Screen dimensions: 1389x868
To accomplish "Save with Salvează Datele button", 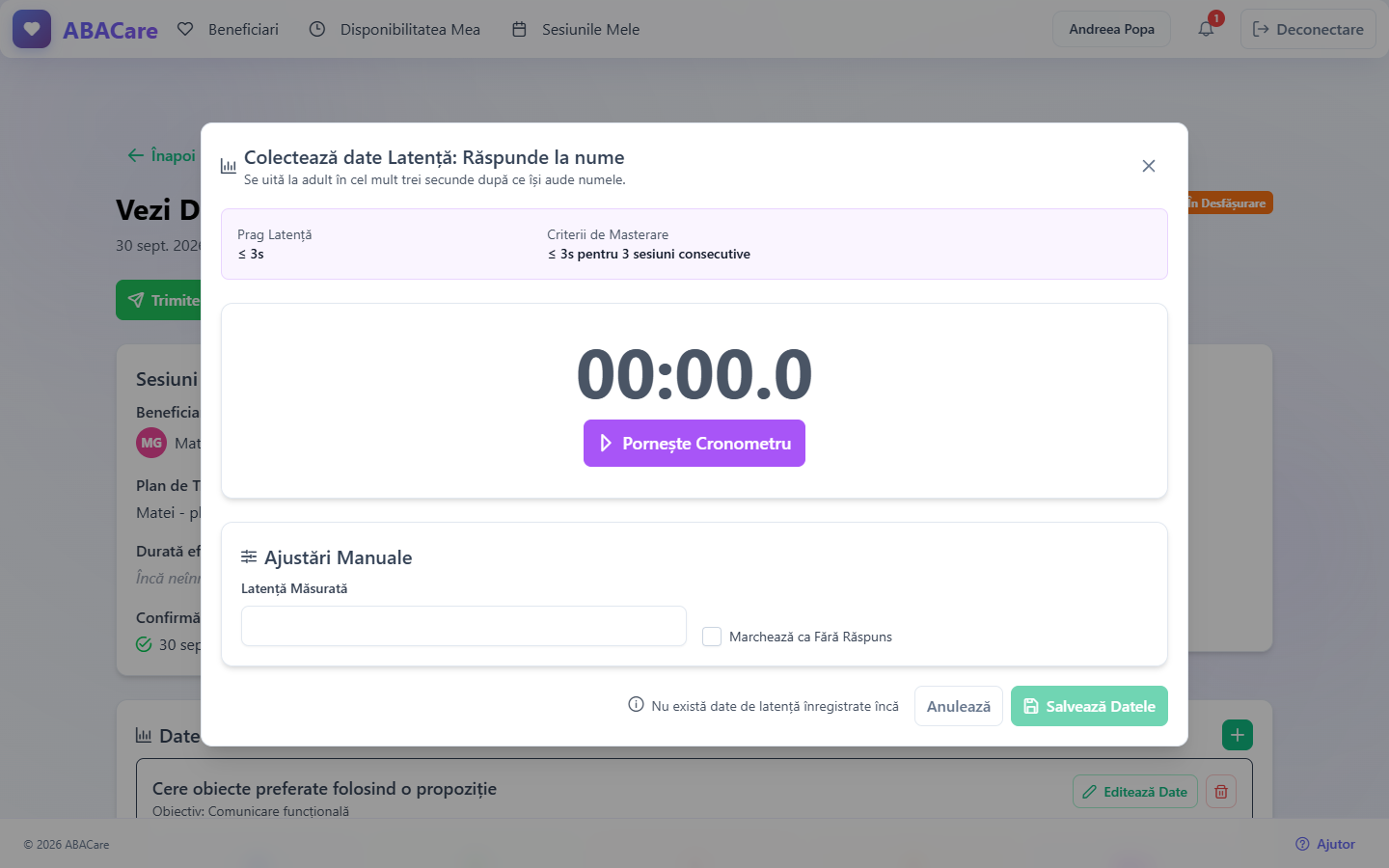I will click(1089, 706).
